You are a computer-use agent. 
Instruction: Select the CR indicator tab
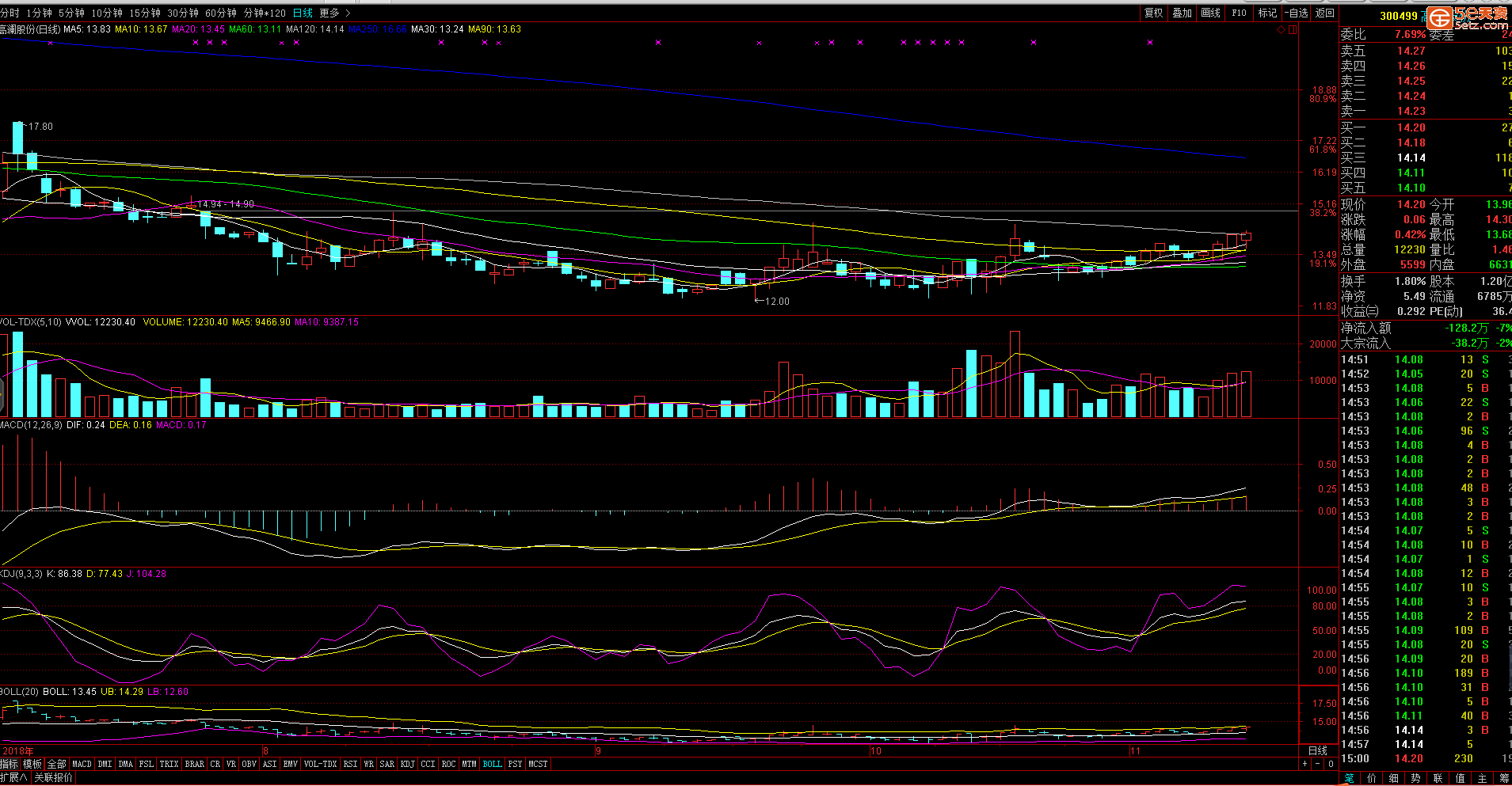[x=215, y=764]
